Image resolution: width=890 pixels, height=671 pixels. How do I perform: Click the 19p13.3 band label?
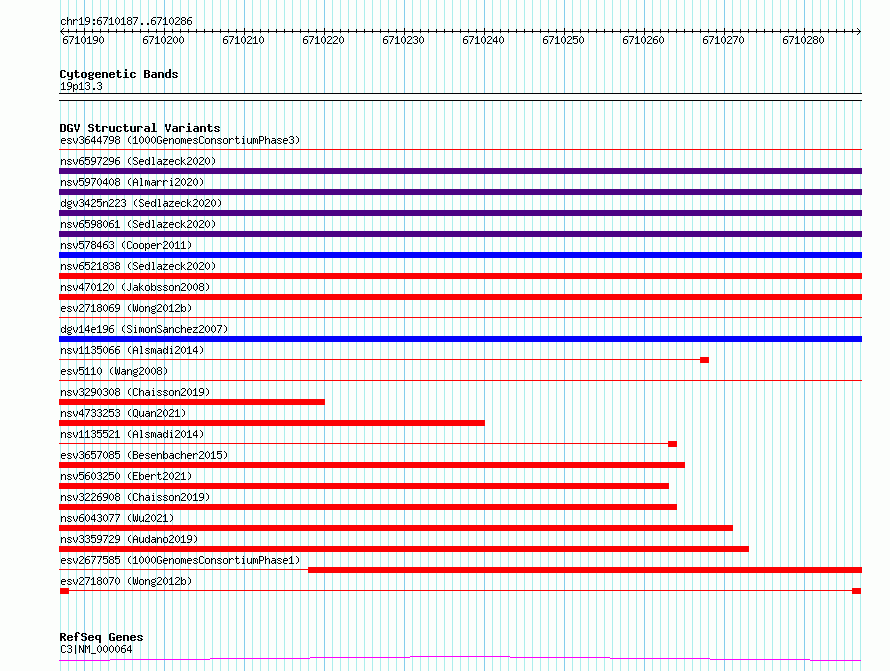point(81,86)
